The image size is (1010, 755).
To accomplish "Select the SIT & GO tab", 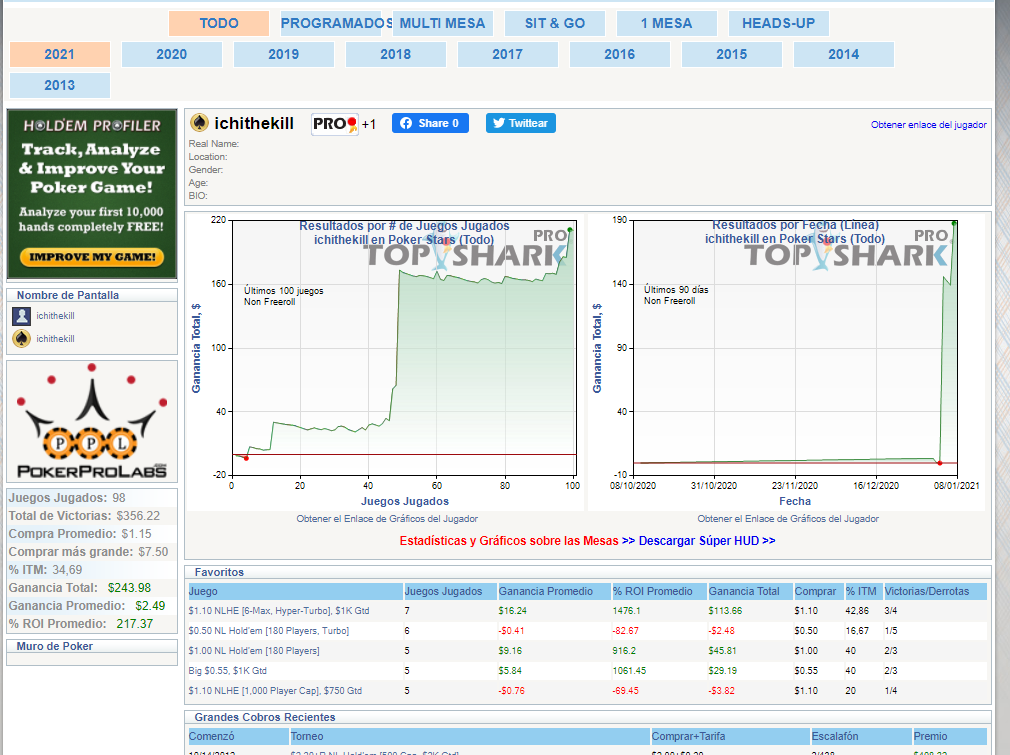I will click(x=555, y=23).
